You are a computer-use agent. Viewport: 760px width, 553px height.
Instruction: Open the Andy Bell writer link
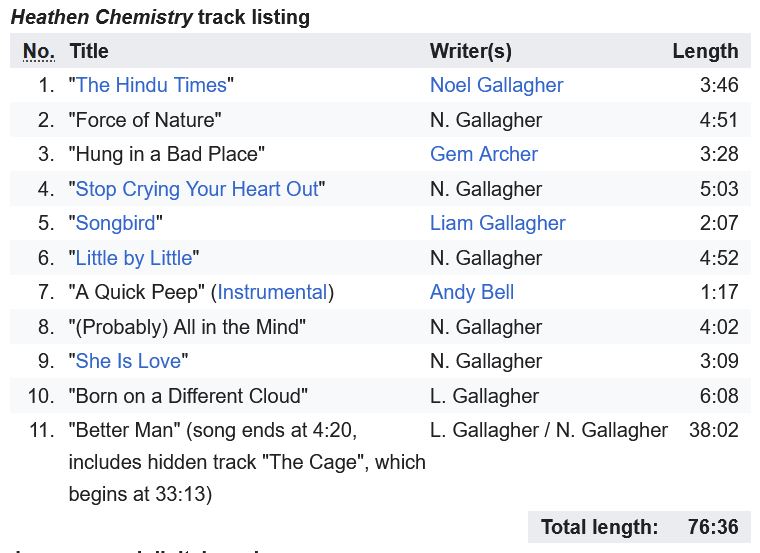[x=472, y=292]
